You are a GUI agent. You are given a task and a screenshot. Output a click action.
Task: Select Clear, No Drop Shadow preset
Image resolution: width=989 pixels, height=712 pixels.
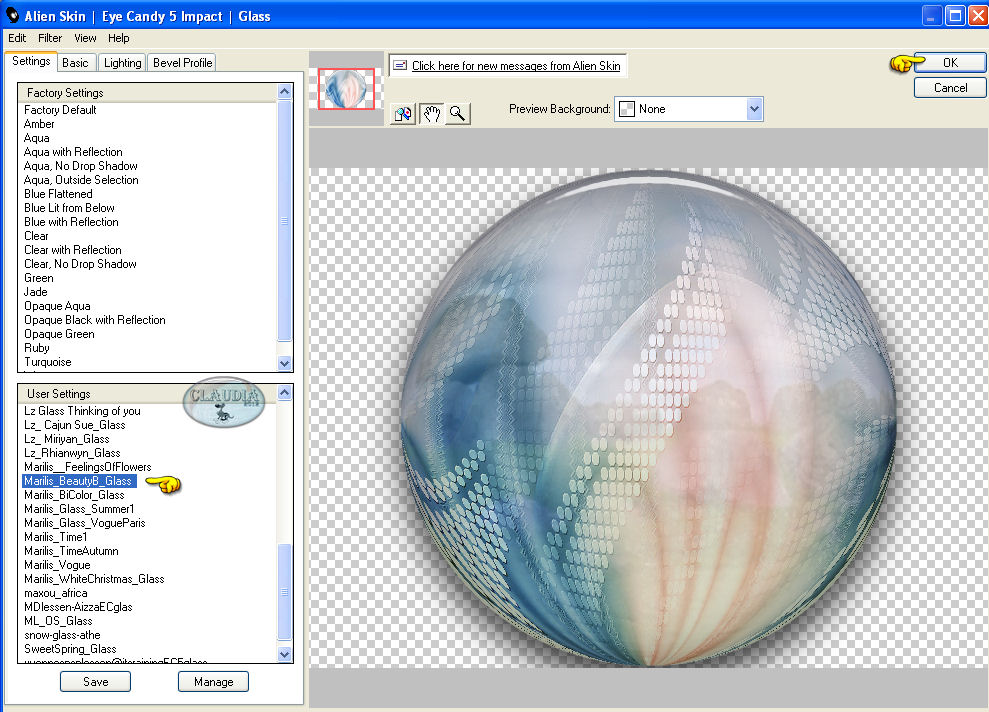[x=80, y=264]
